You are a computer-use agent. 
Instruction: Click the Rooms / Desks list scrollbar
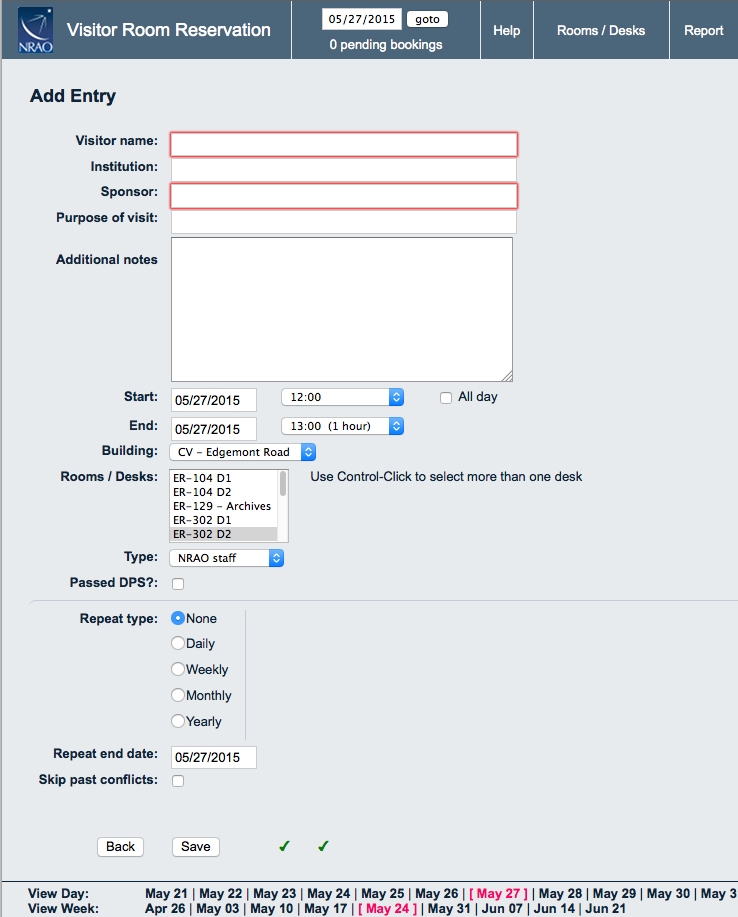coord(283,505)
